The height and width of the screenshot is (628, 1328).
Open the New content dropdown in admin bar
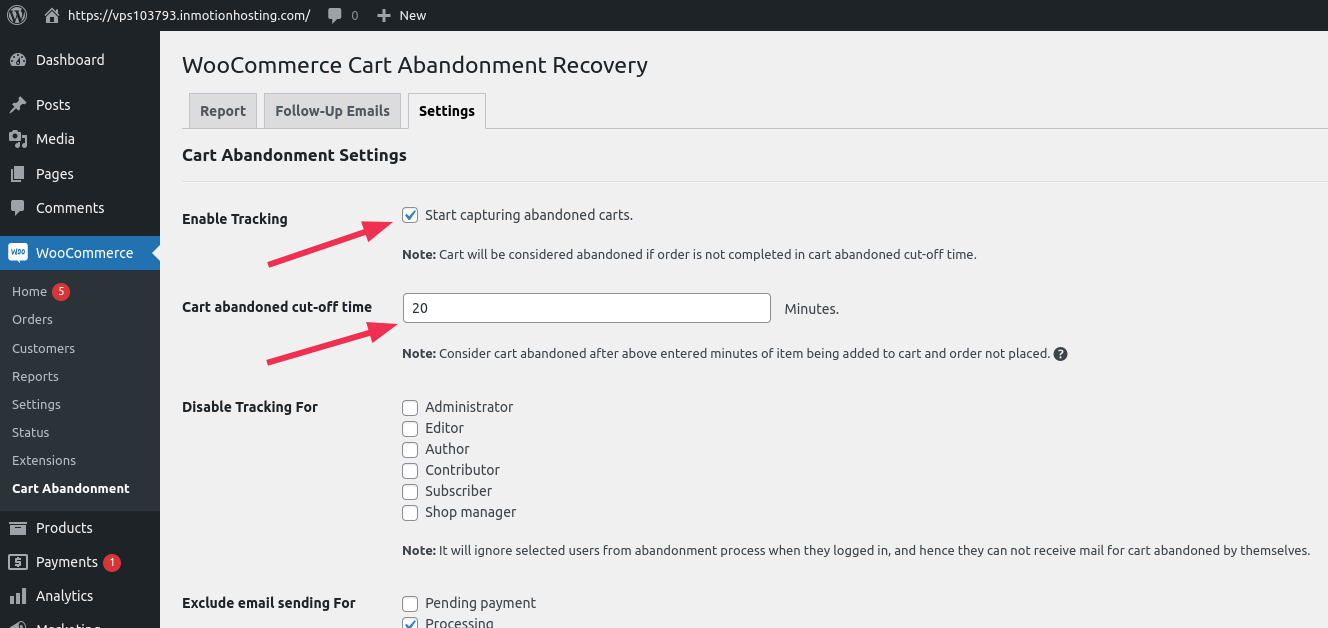coord(400,15)
